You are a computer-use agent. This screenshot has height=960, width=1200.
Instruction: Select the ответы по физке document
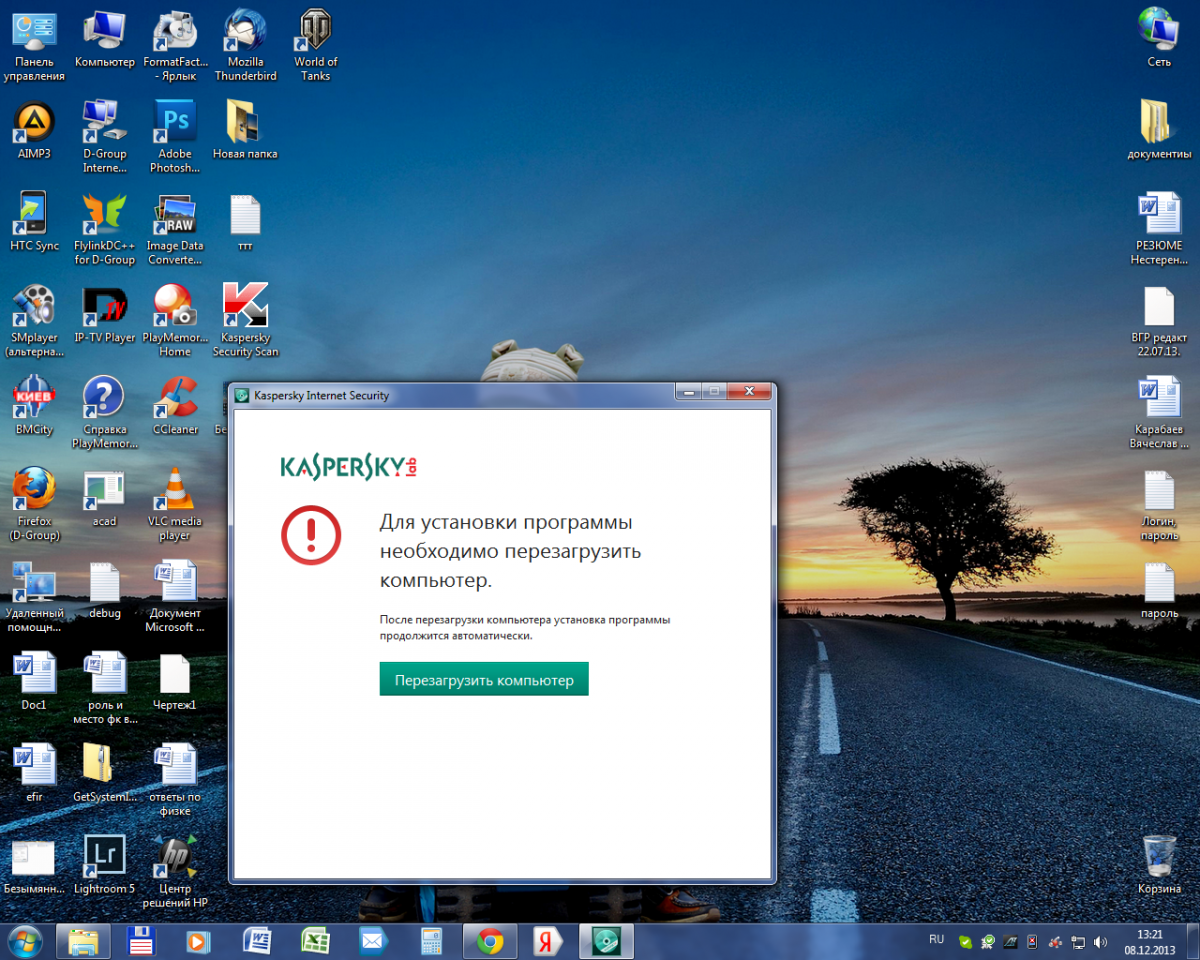click(175, 781)
